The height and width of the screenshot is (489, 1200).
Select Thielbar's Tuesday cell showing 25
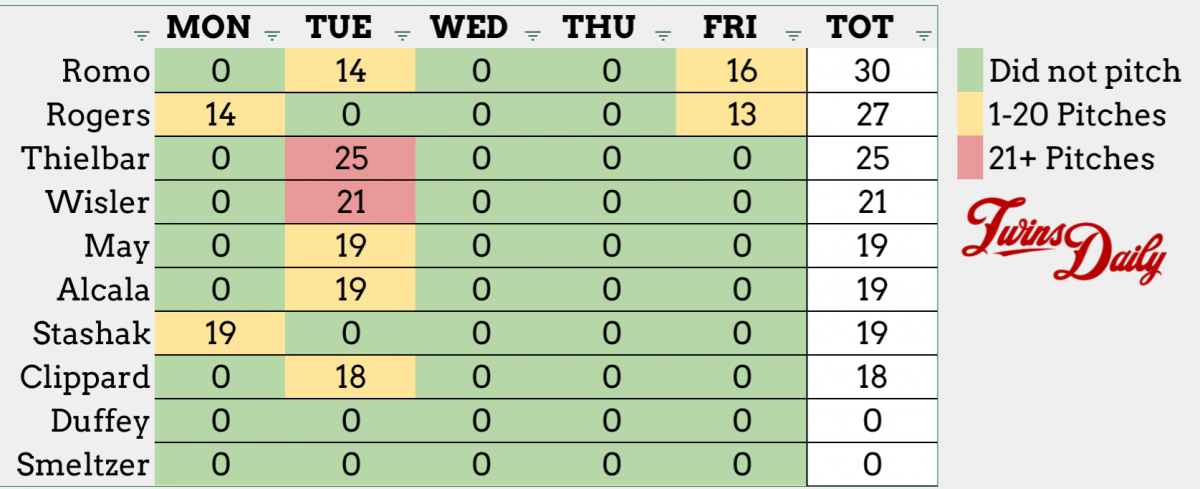pyautogui.click(x=349, y=158)
